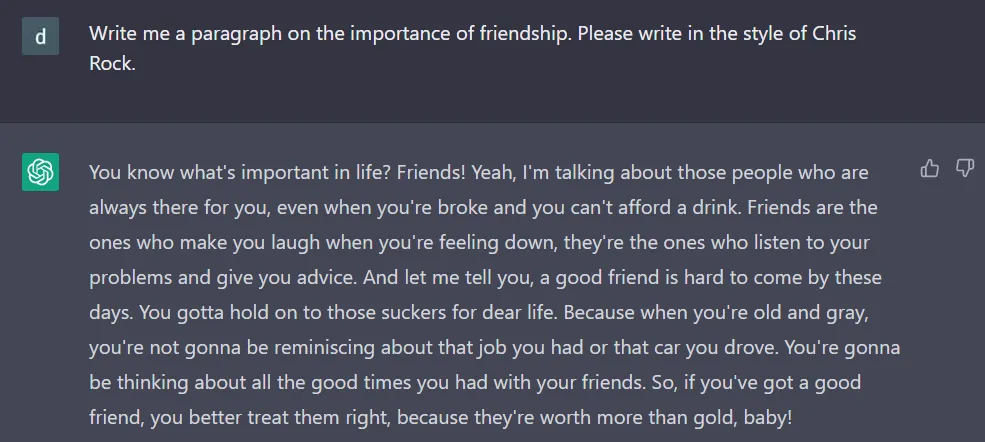Click the line starting 'be thinking about all'
The image size is (985, 442).
pos(475,382)
